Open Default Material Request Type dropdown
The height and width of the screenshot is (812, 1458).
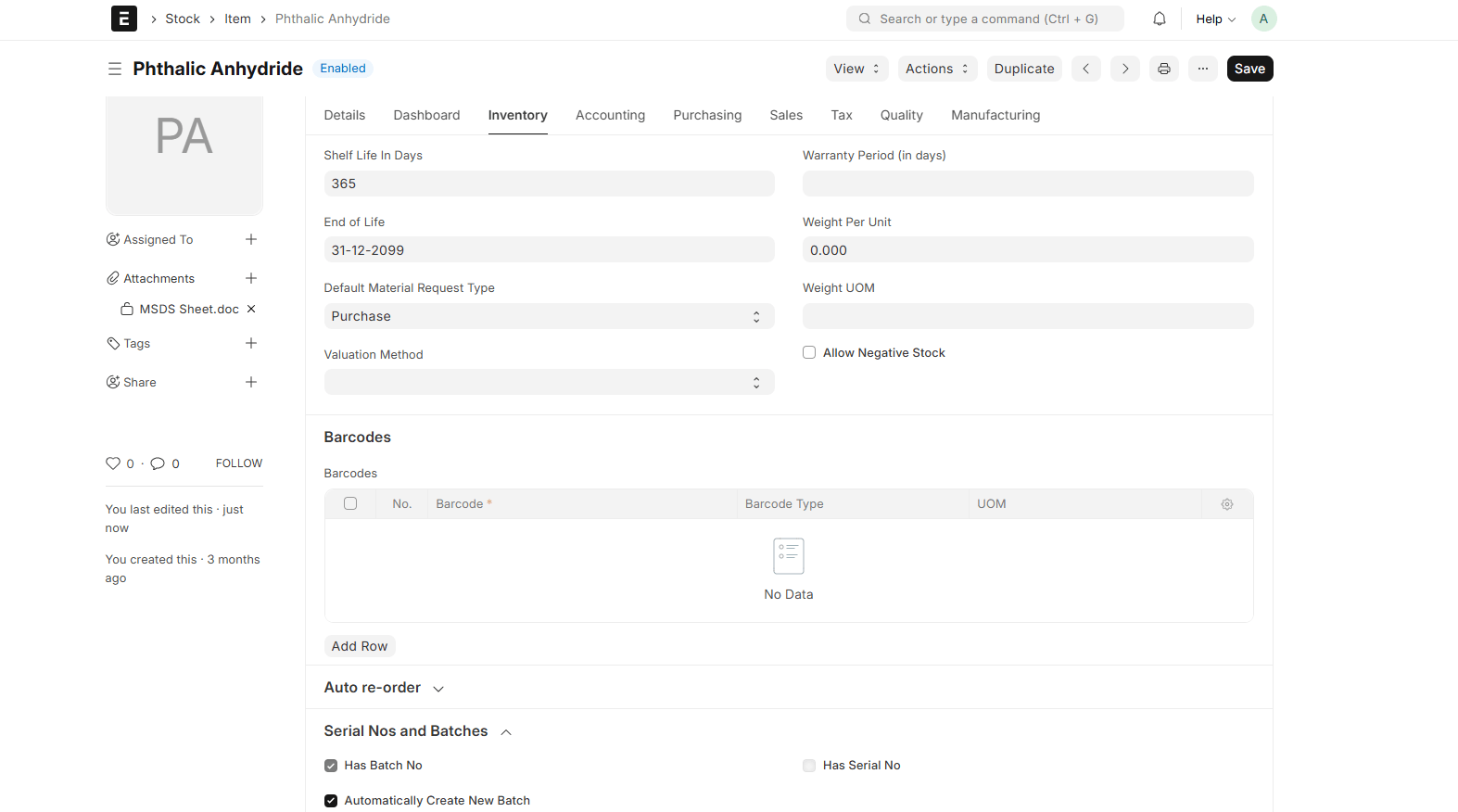click(549, 316)
